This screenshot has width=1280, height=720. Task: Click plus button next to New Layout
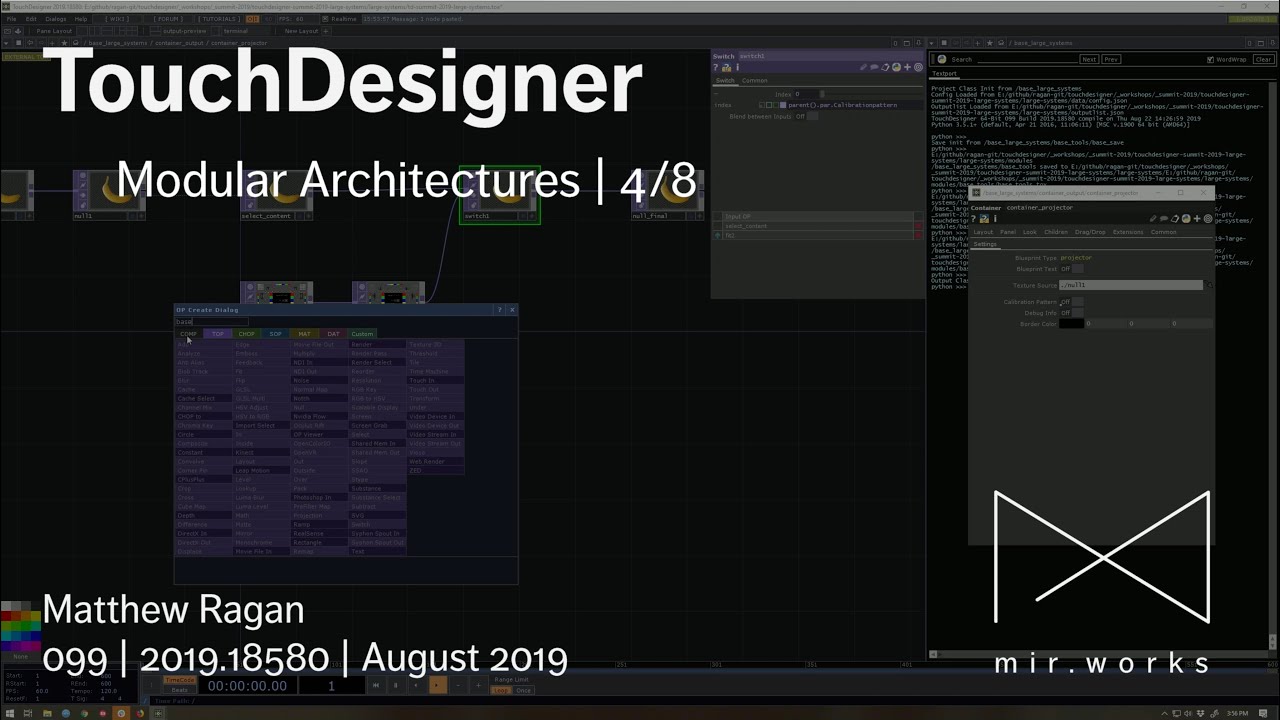(325, 31)
